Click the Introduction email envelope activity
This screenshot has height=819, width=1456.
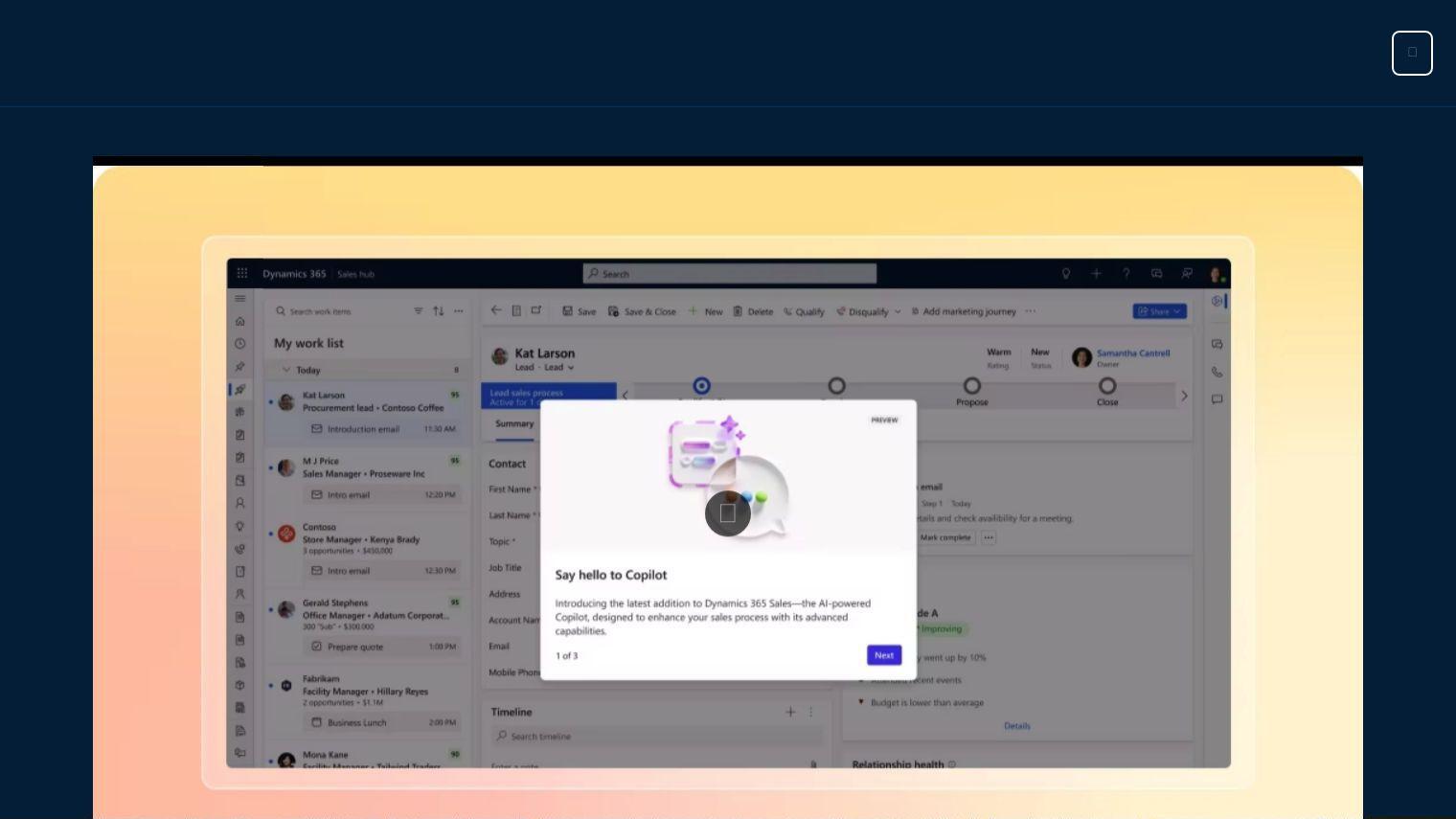382,429
